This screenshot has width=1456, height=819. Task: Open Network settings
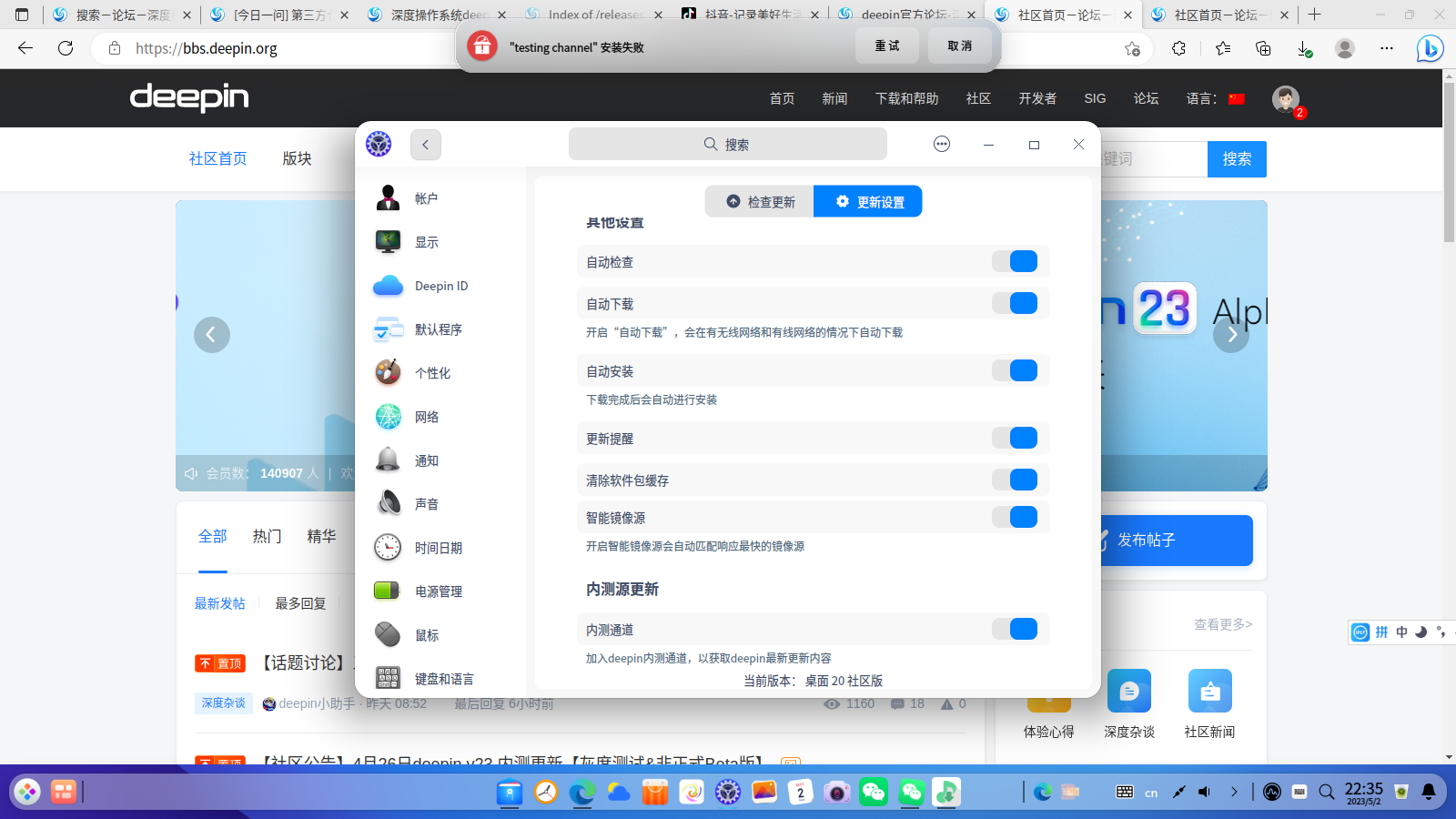[428, 416]
